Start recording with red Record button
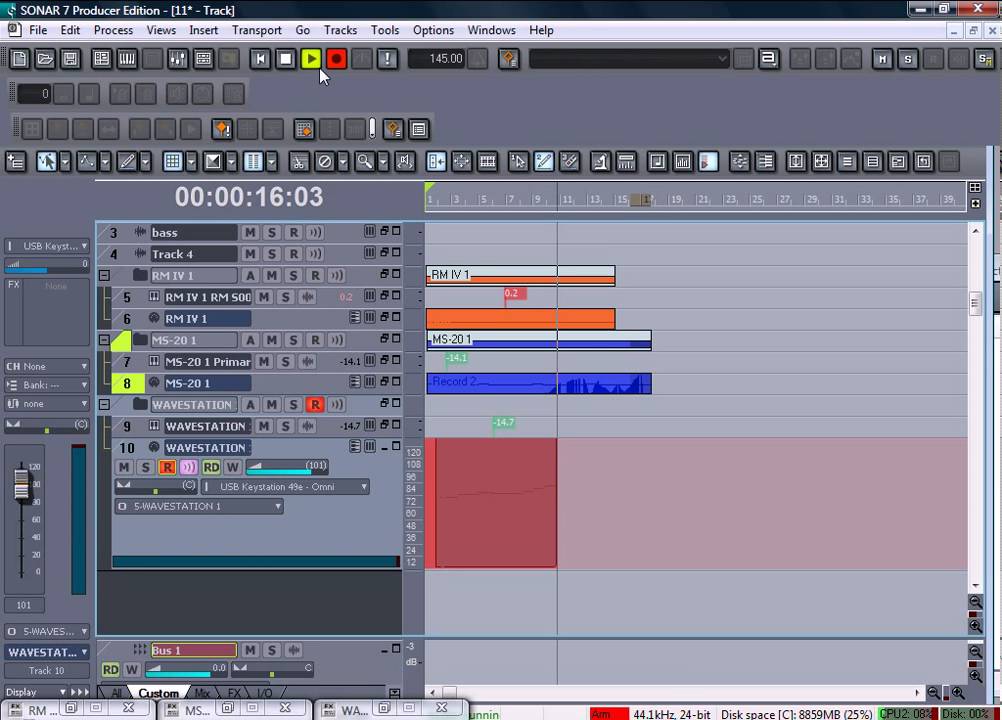This screenshot has width=1002, height=720. [x=337, y=59]
